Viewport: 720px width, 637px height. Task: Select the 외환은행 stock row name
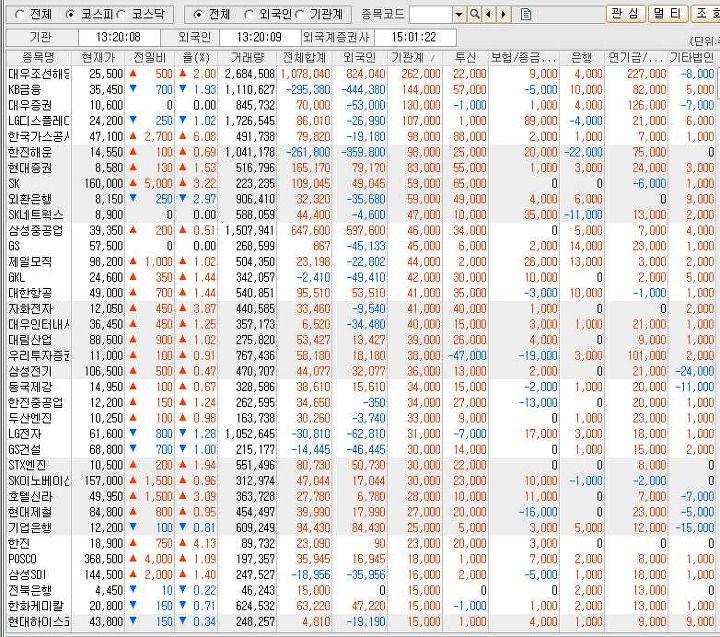[x=30, y=199]
